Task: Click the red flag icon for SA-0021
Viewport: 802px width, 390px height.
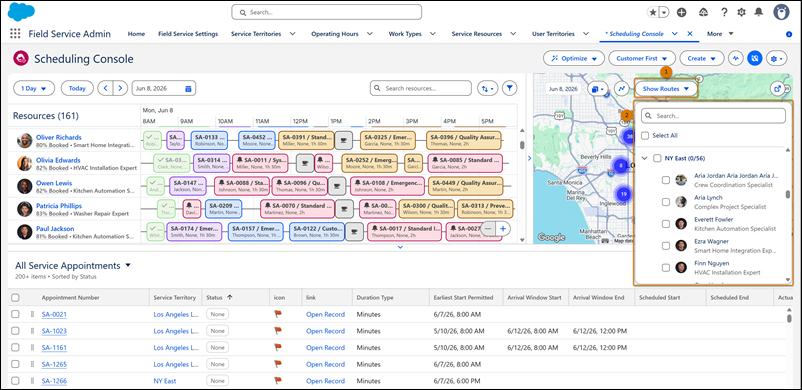Action: click(x=278, y=314)
